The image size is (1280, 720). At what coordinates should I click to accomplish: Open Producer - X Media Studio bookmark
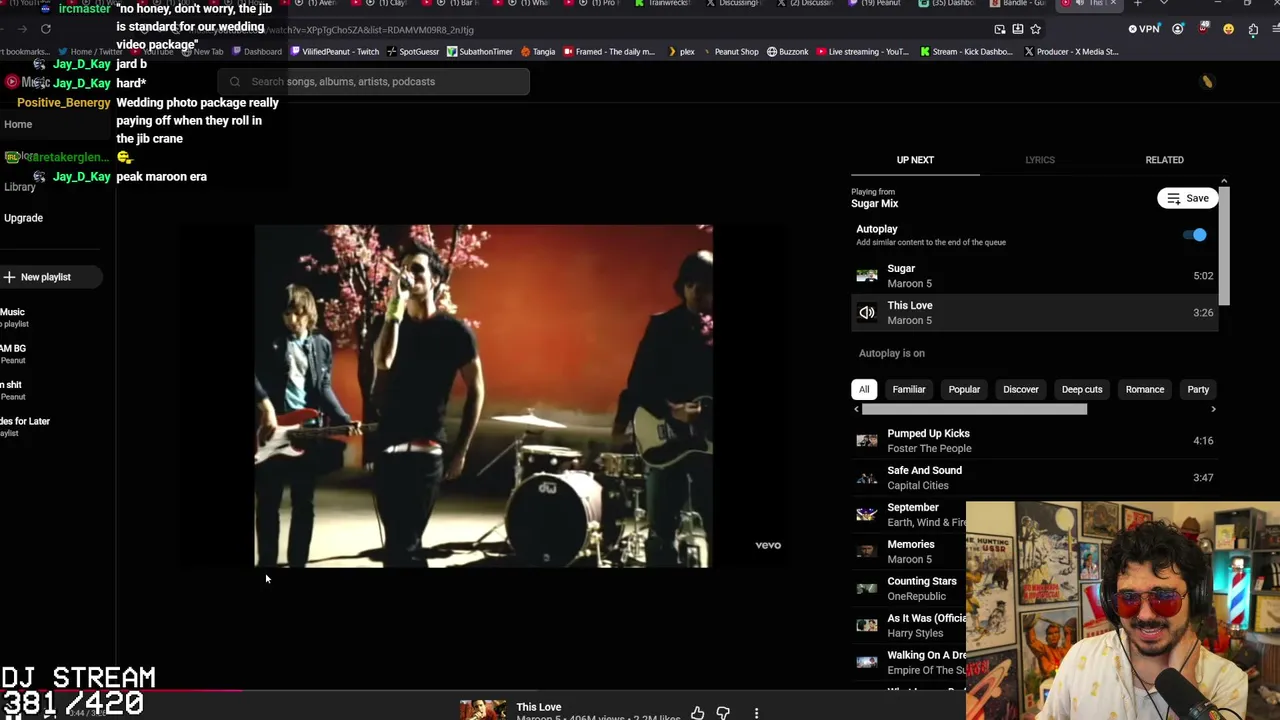coord(1071,52)
